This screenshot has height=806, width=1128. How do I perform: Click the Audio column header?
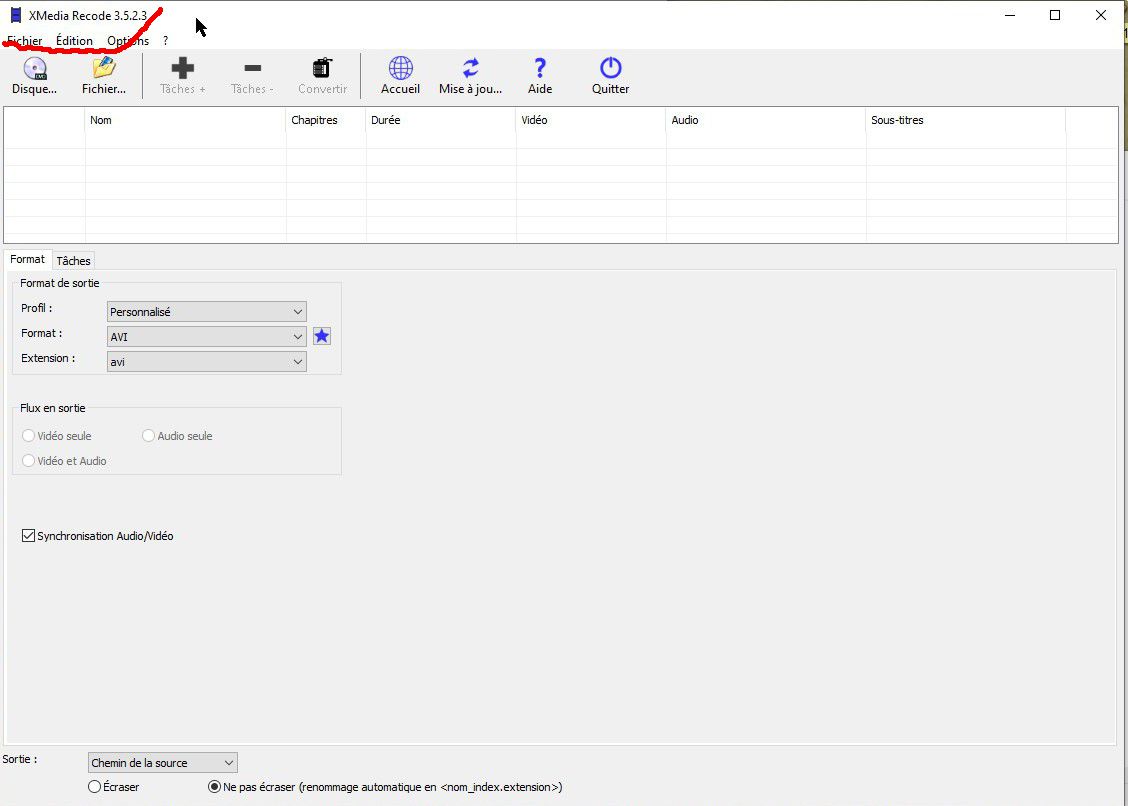(x=766, y=120)
